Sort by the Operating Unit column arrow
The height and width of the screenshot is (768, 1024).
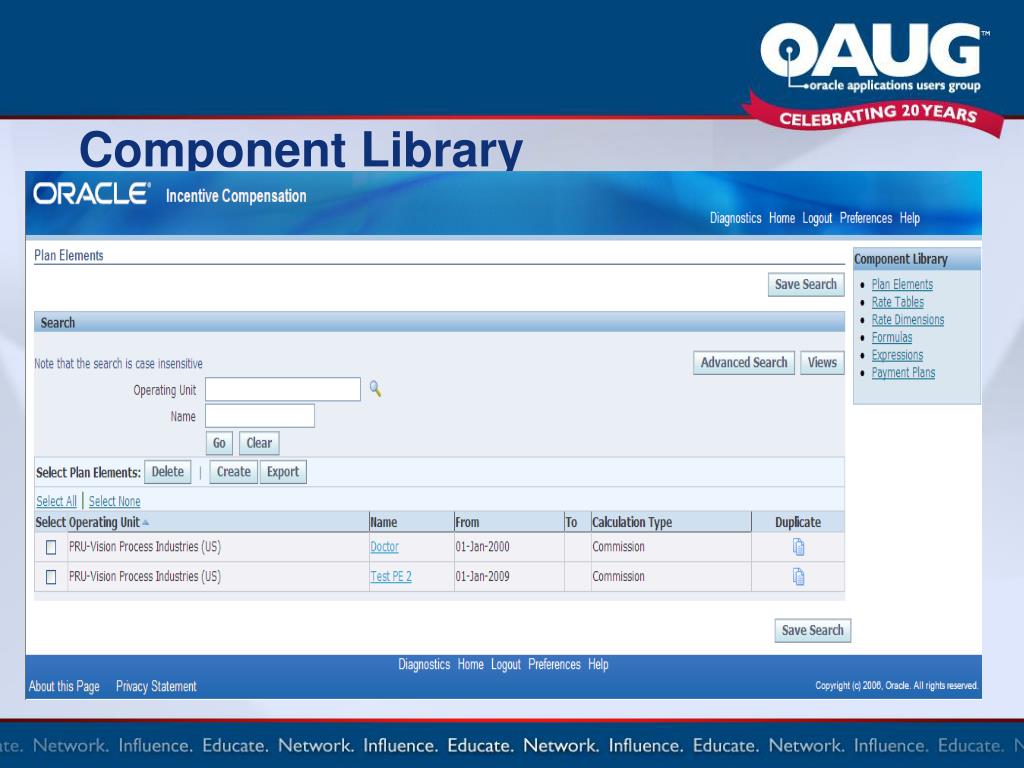pyautogui.click(x=146, y=522)
